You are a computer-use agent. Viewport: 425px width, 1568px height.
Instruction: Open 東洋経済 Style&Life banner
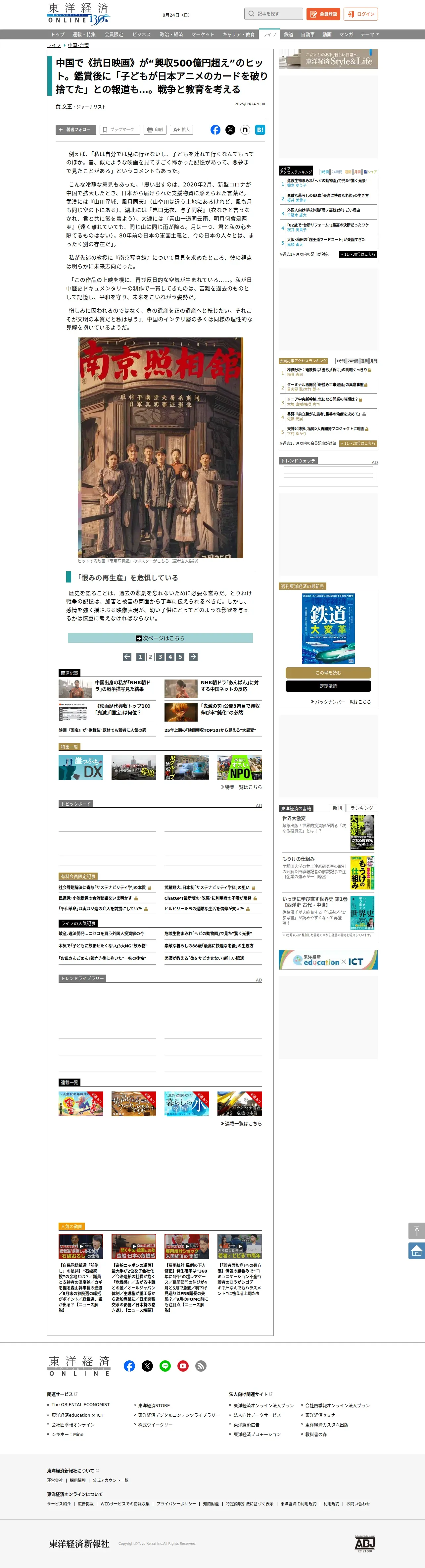coord(328,59)
